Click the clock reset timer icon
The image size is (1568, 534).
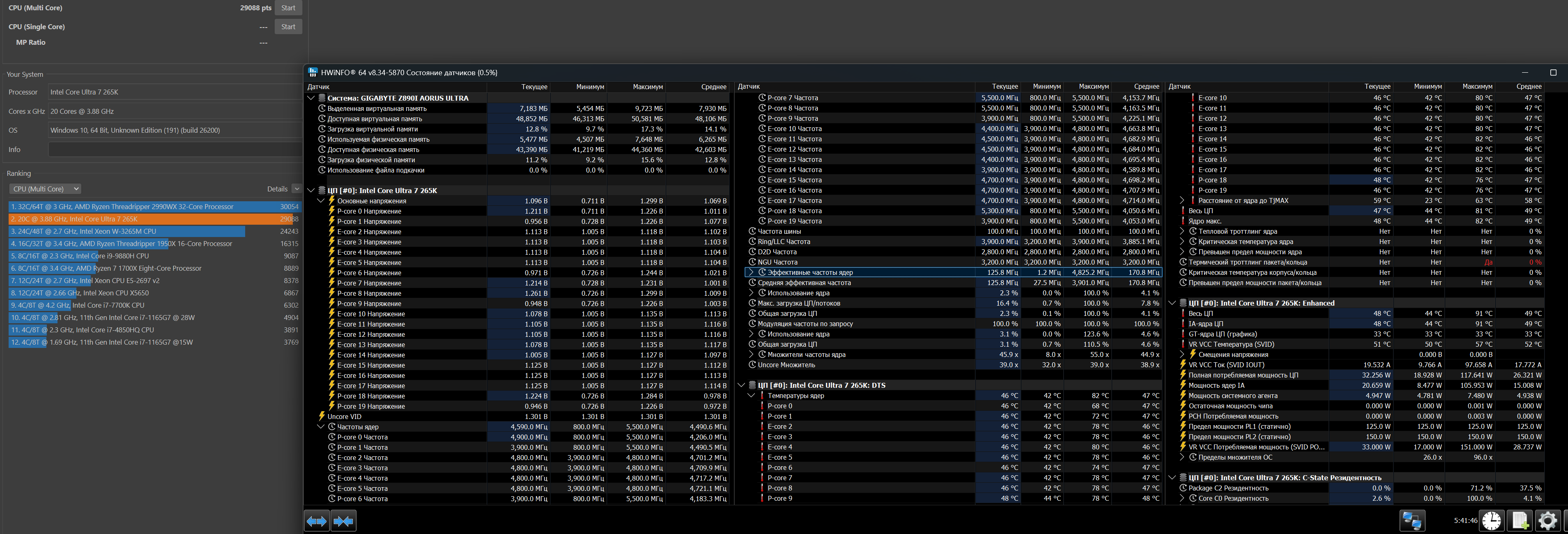(x=1491, y=521)
